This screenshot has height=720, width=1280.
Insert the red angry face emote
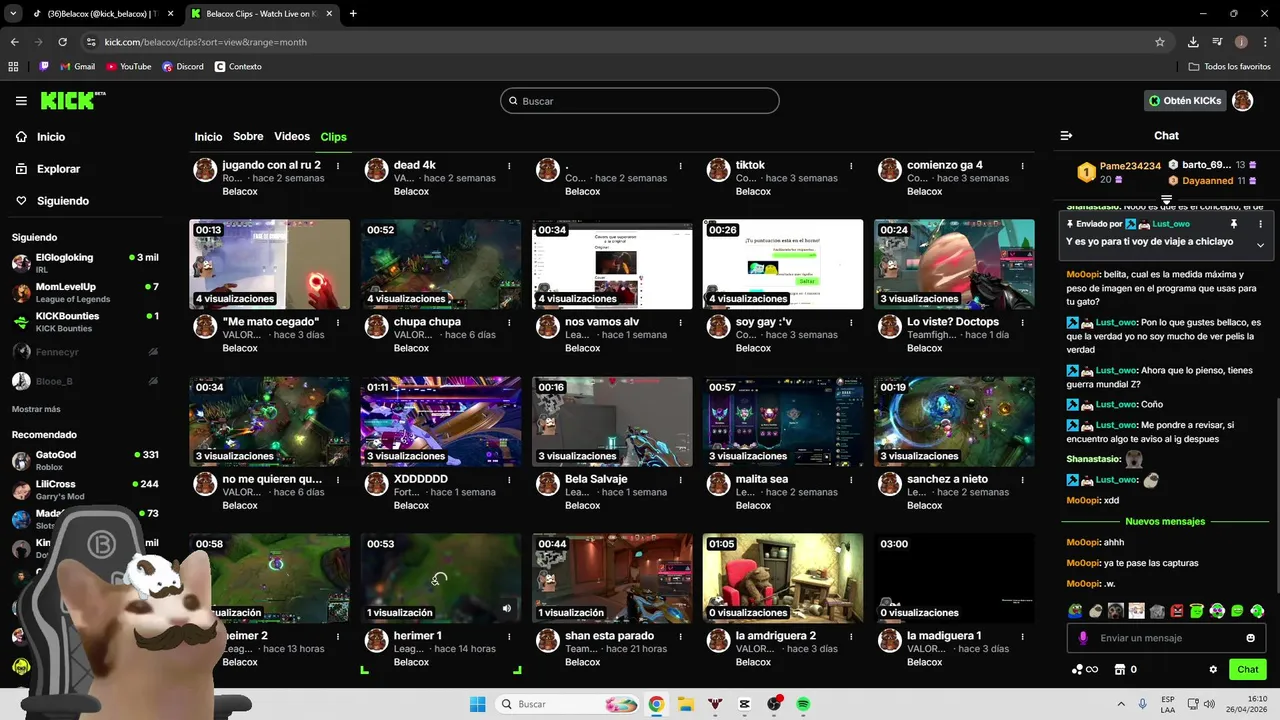[1177, 611]
